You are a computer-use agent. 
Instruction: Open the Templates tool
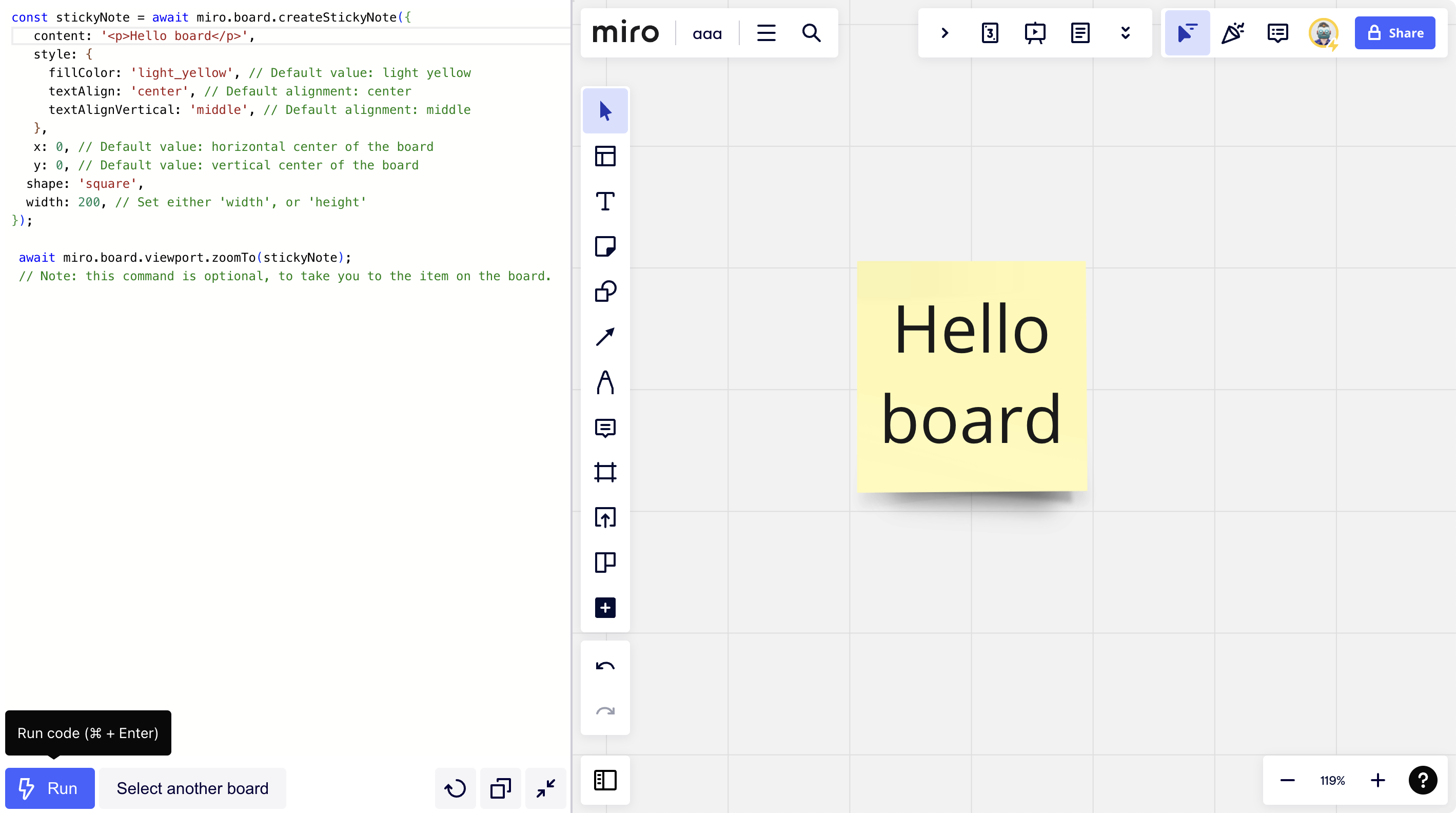(x=605, y=156)
